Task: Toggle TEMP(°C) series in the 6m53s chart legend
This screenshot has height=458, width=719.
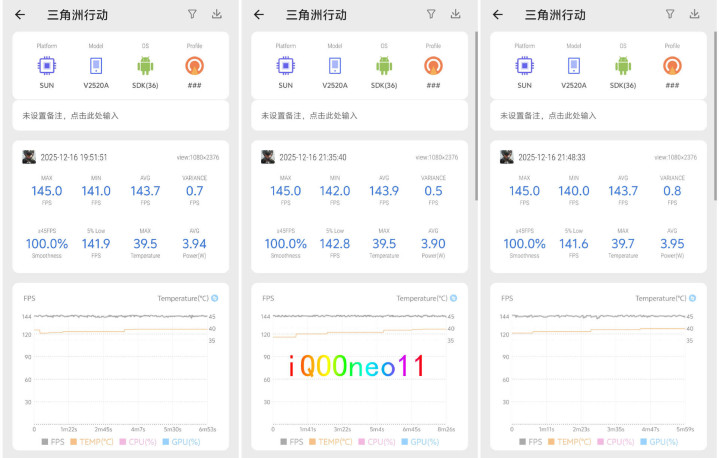Action: [92, 442]
